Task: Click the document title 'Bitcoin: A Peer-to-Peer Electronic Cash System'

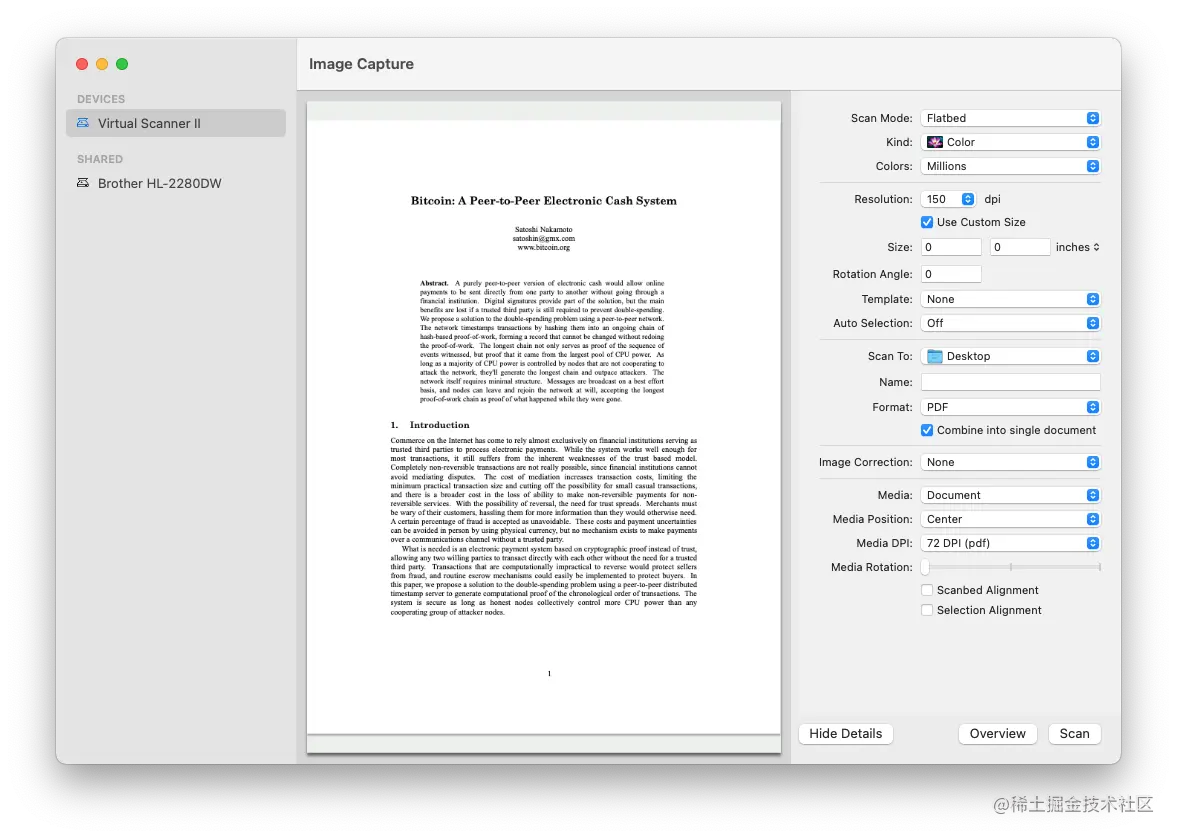Action: point(543,200)
